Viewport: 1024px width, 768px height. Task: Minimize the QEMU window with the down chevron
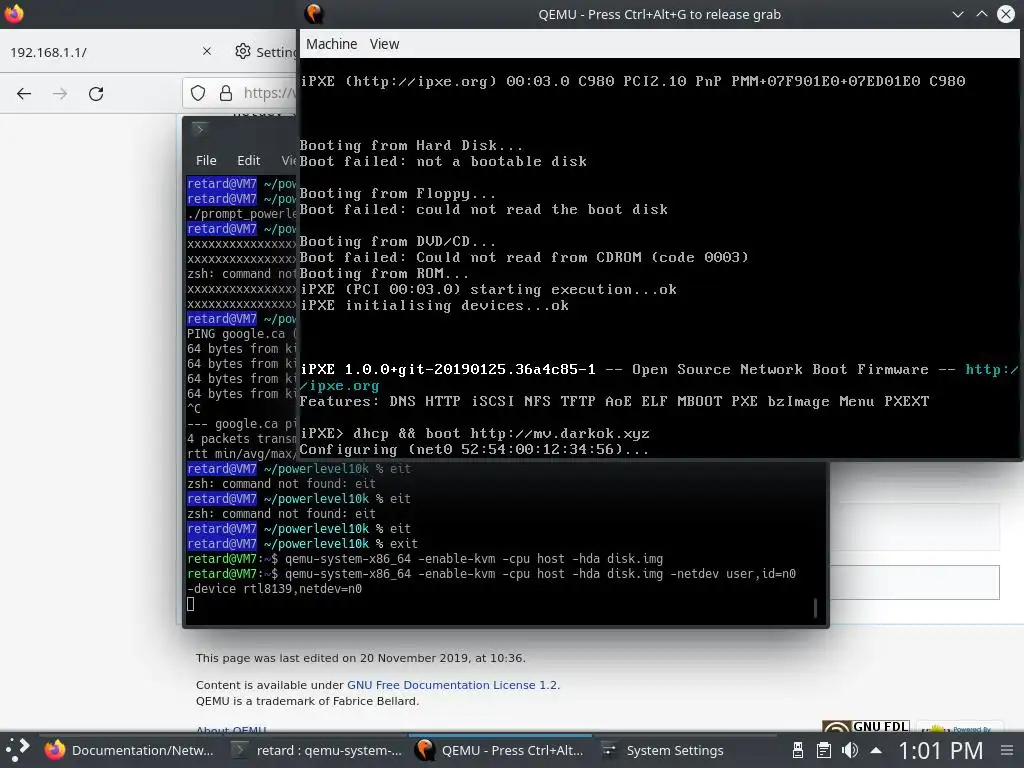tap(958, 14)
